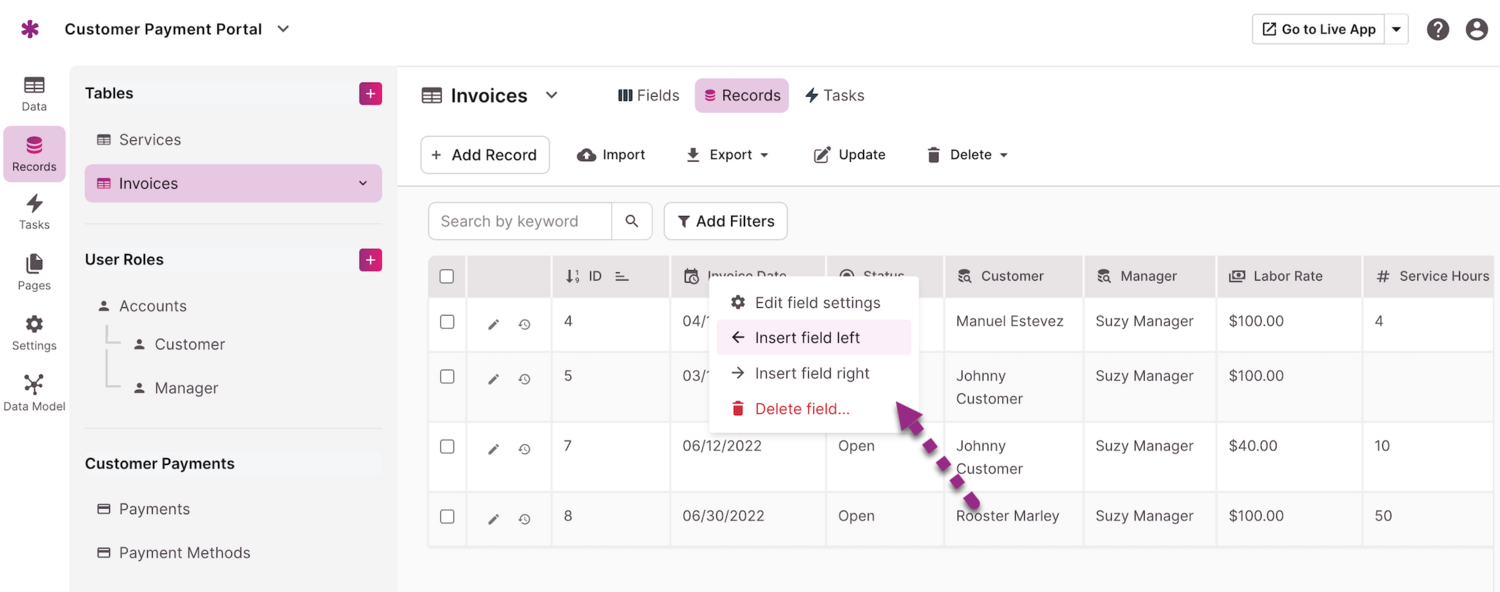Viewport: 1500px width, 592px height.
Task: Click the Add Filters button
Action: tap(725, 221)
